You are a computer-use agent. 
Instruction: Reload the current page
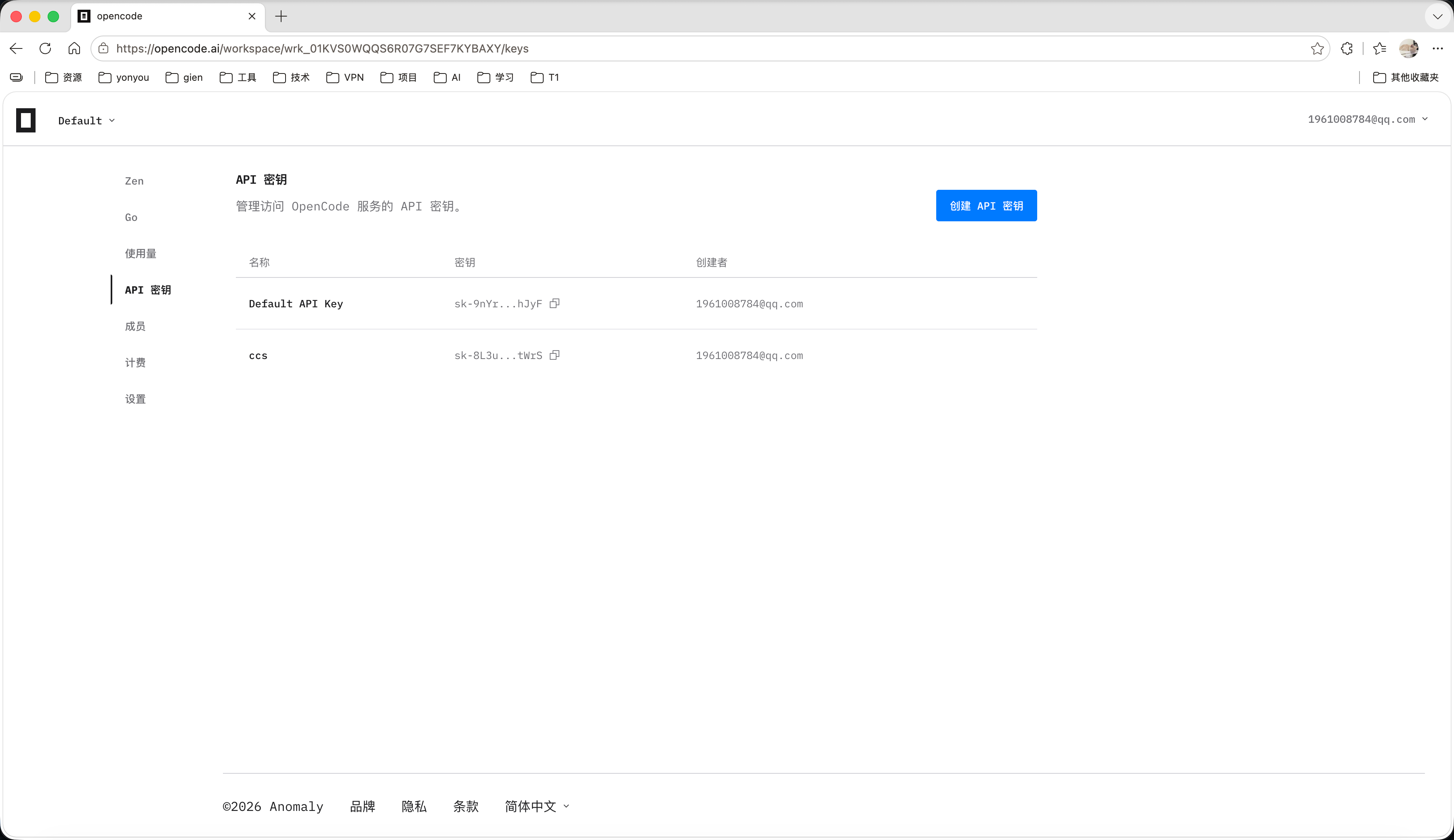point(45,48)
